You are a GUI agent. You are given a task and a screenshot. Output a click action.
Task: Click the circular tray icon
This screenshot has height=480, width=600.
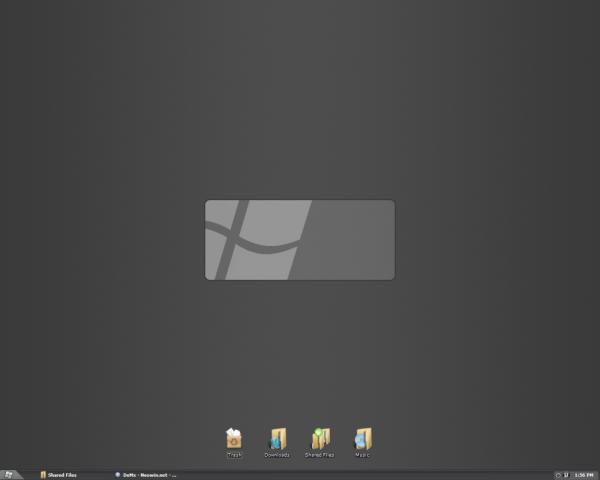(x=558, y=475)
